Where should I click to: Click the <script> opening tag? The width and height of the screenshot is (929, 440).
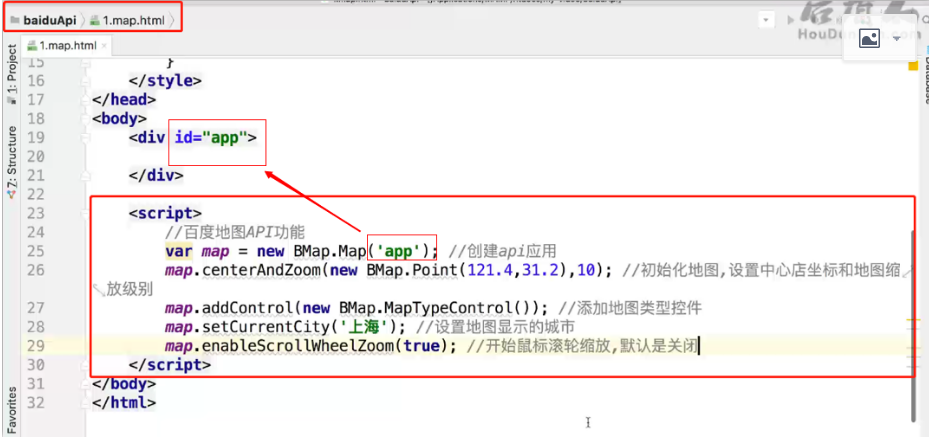(165, 213)
